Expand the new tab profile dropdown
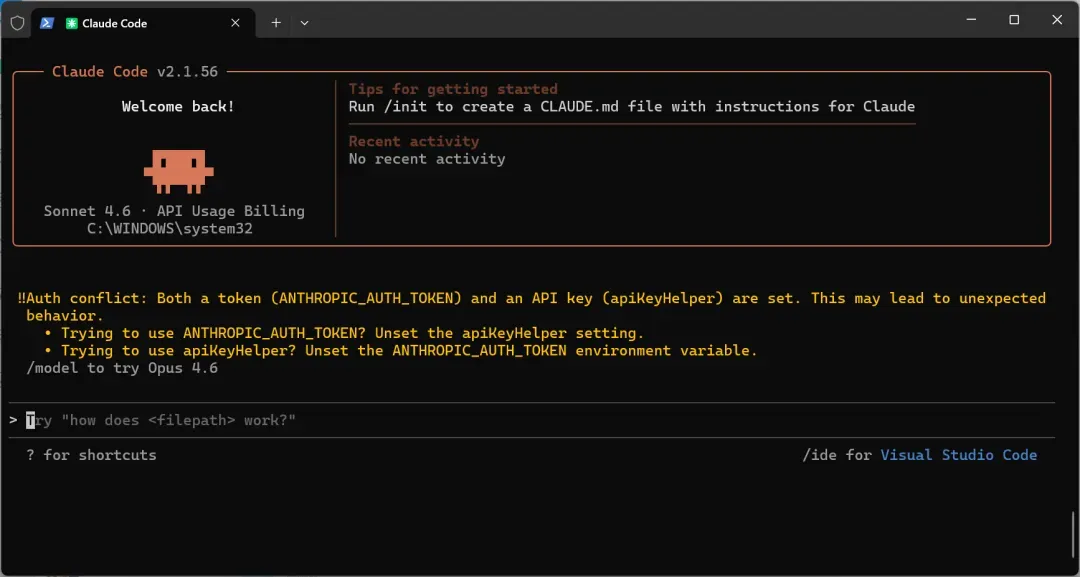The width and height of the screenshot is (1080, 577). point(305,23)
